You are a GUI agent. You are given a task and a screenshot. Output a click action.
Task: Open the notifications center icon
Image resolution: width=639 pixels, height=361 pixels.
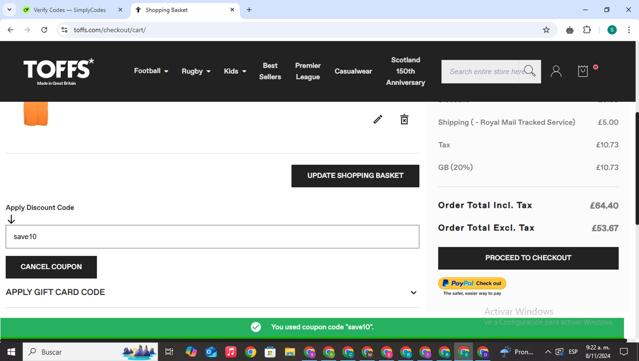[x=624, y=352]
